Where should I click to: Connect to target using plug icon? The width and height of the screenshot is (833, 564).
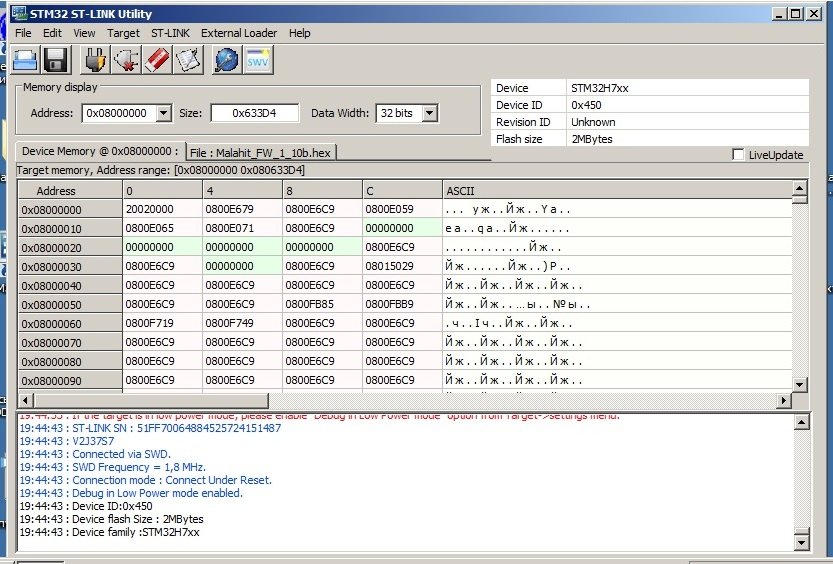[95, 59]
